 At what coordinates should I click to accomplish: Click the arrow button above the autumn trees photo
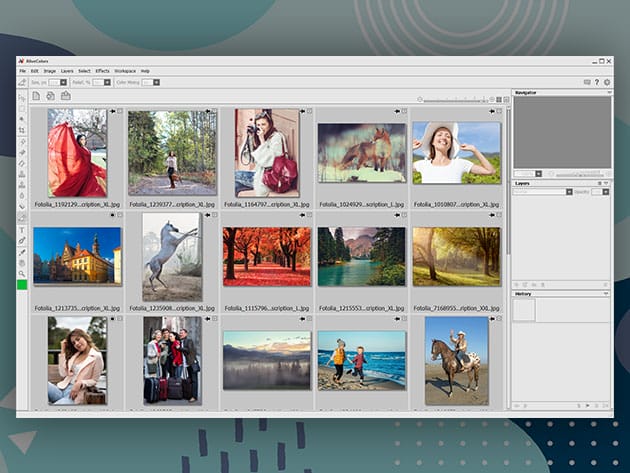click(x=301, y=215)
